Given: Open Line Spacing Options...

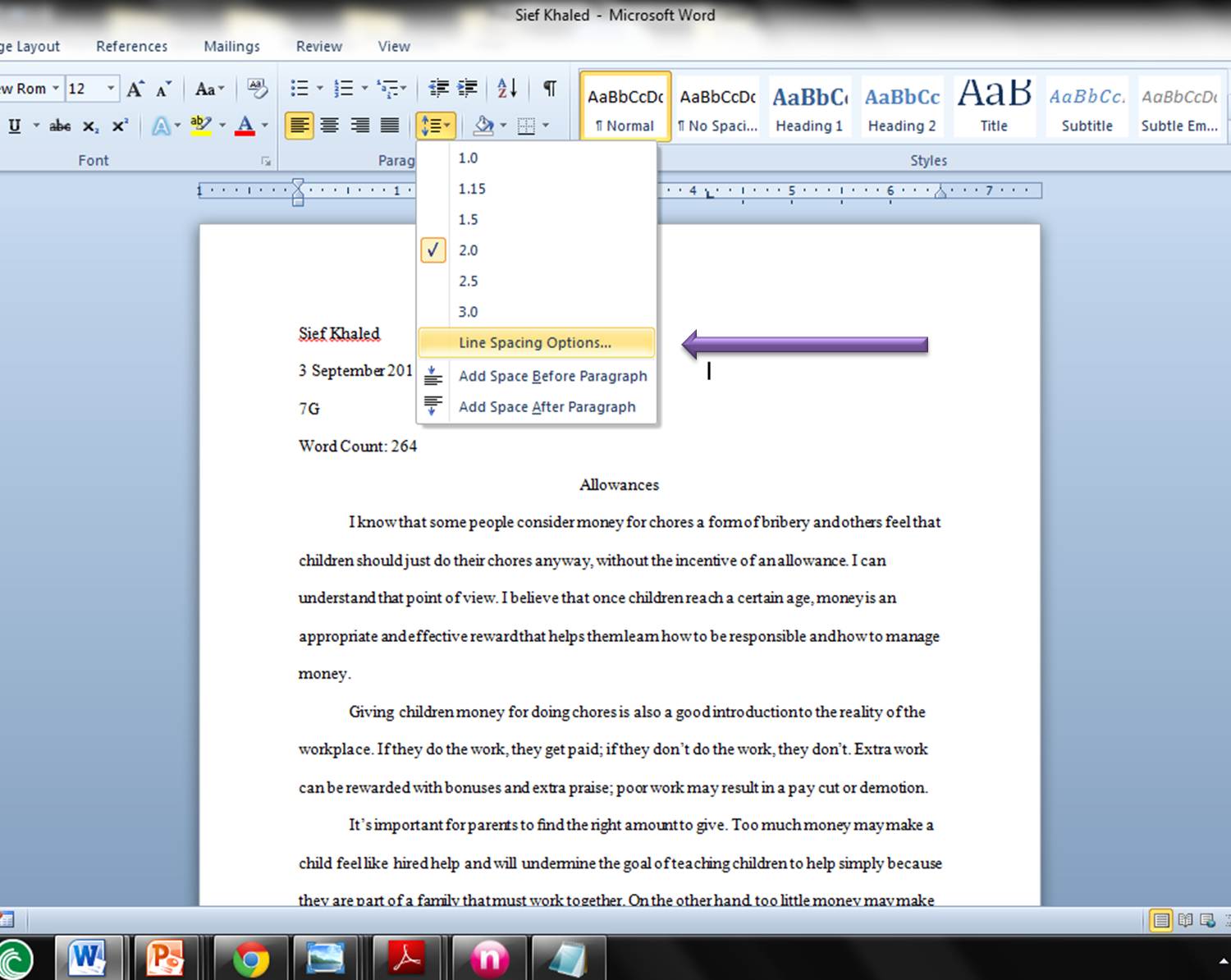Looking at the screenshot, I should pyautogui.click(x=537, y=342).
